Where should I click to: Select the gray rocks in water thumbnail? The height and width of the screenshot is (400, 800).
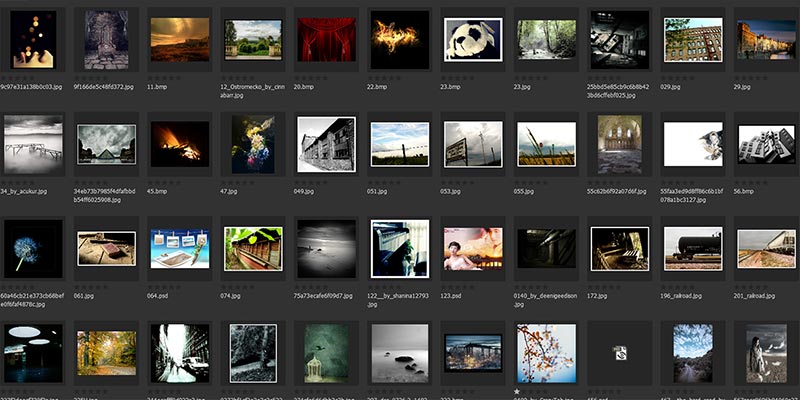(400, 353)
